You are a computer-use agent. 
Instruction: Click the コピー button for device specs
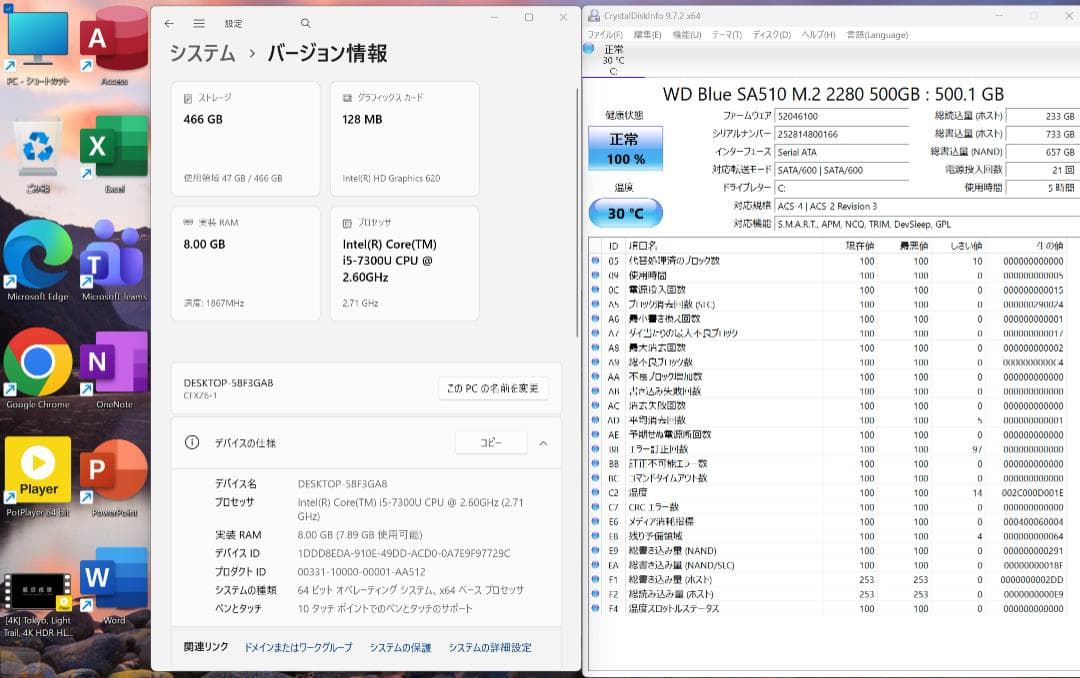(x=491, y=443)
